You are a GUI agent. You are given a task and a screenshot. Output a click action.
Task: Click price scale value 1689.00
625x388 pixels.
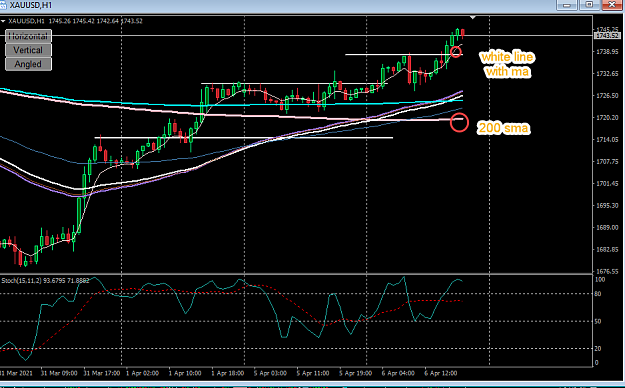pyautogui.click(x=606, y=227)
